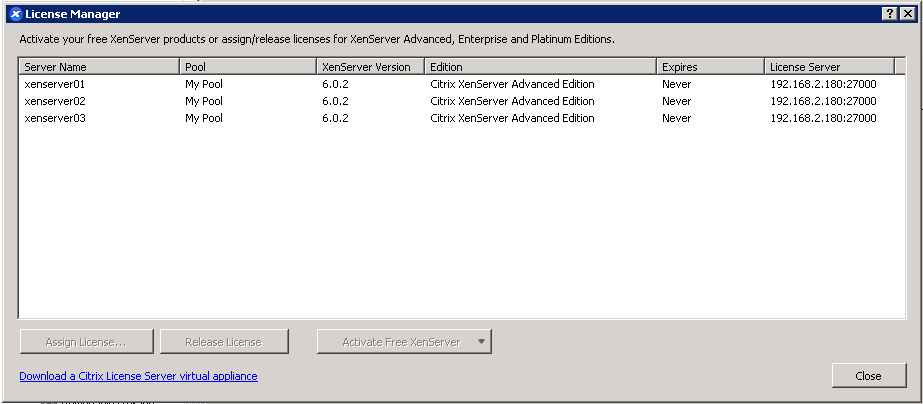
Task: Select the xenserver01 row
Action: [x=462, y=84]
